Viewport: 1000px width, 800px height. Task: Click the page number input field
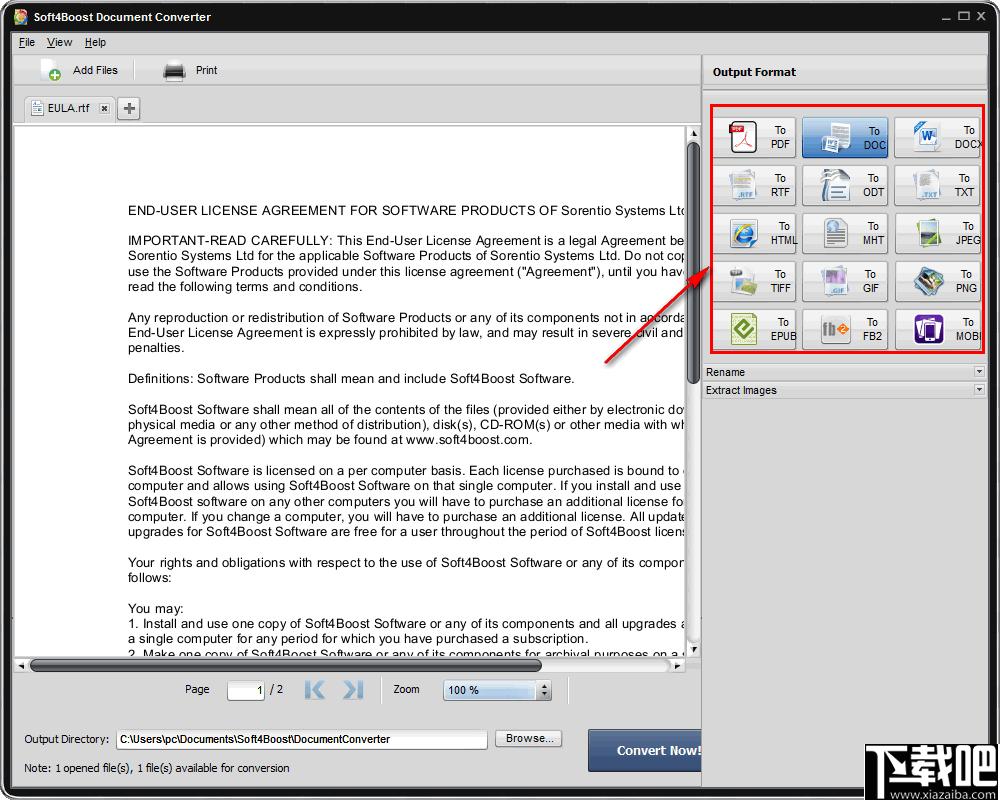(246, 690)
